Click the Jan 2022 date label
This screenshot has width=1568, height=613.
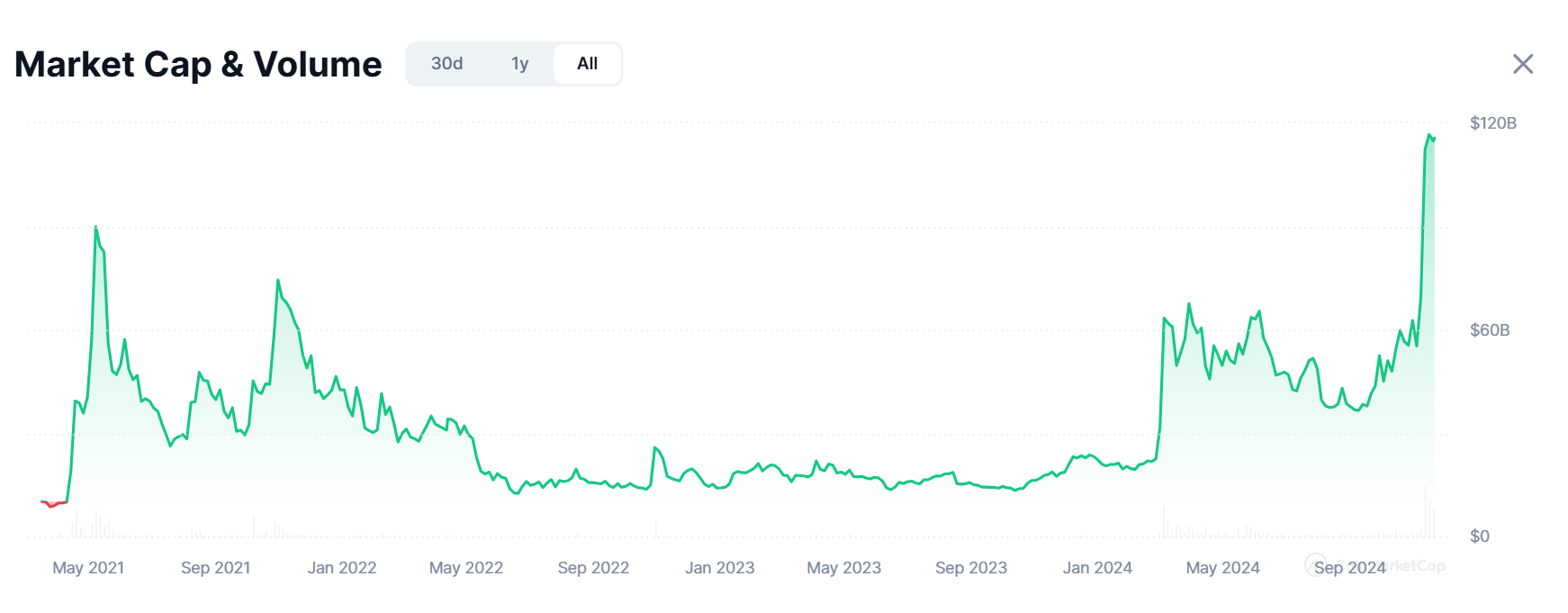point(342,568)
